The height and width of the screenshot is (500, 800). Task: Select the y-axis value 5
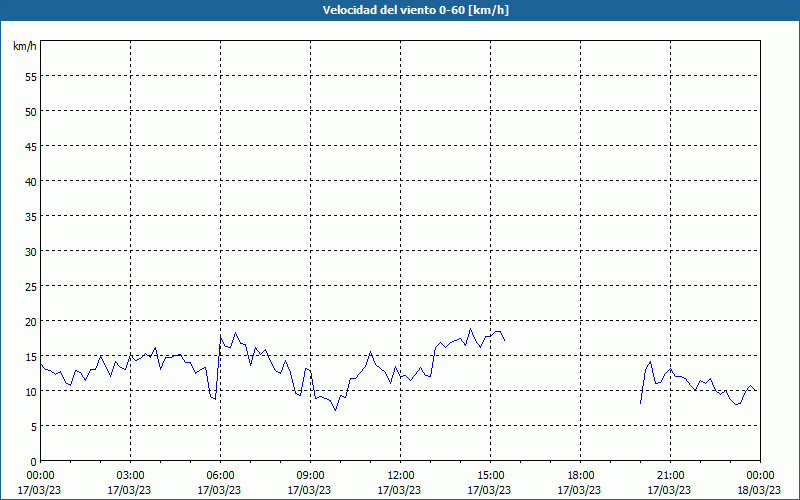pyautogui.click(x=34, y=427)
